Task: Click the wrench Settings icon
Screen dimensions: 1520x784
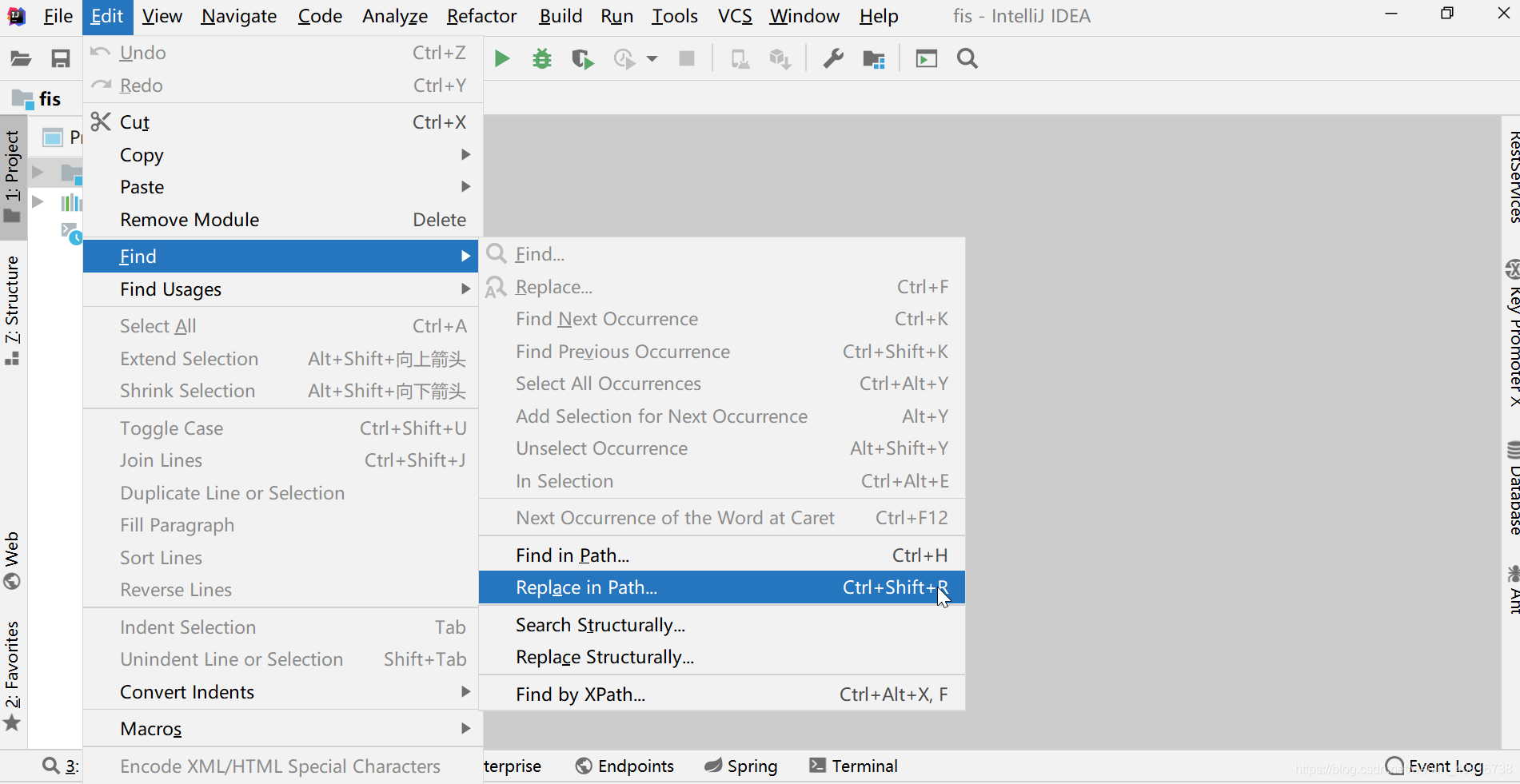Action: 833,58
